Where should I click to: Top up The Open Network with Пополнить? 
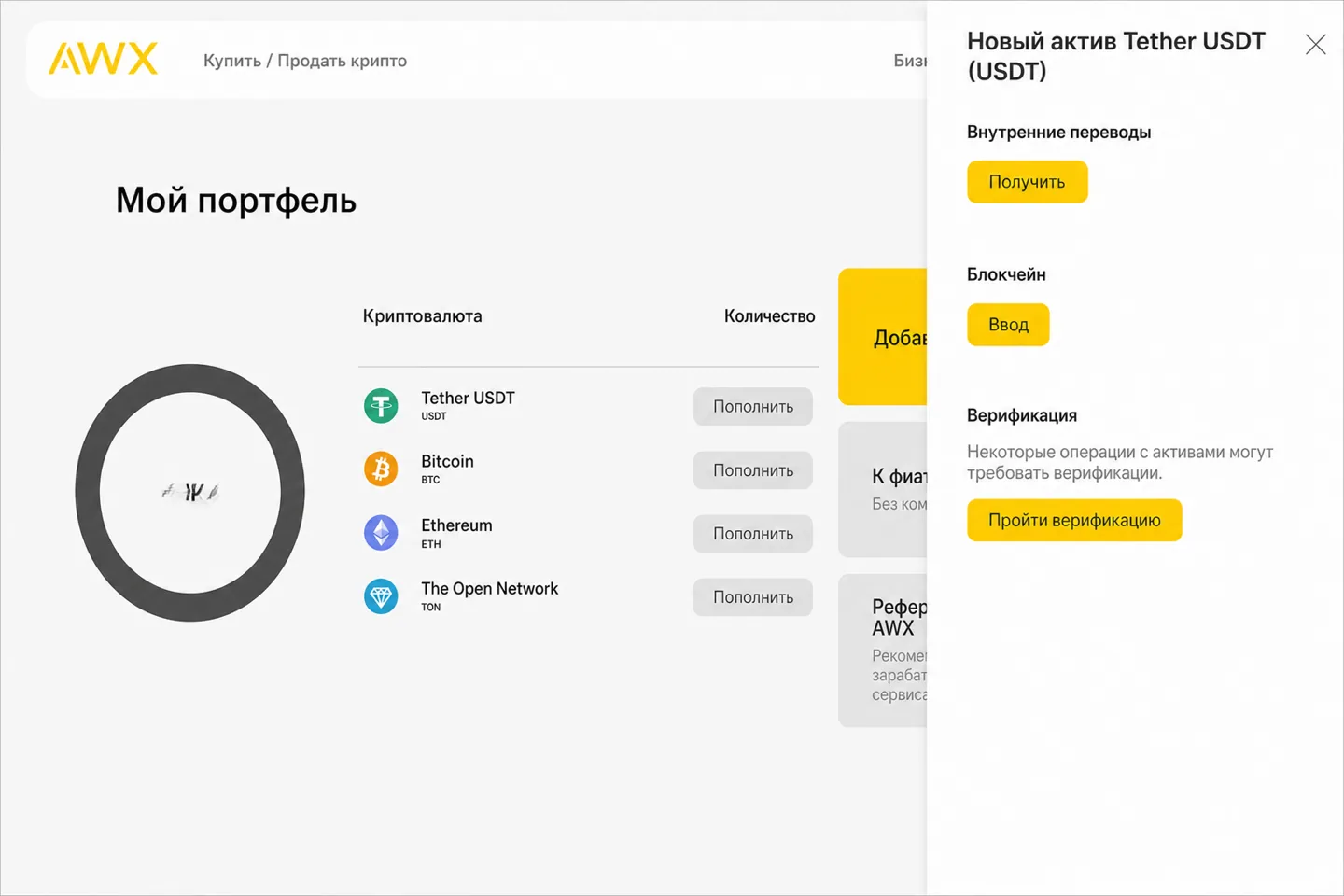tap(753, 597)
